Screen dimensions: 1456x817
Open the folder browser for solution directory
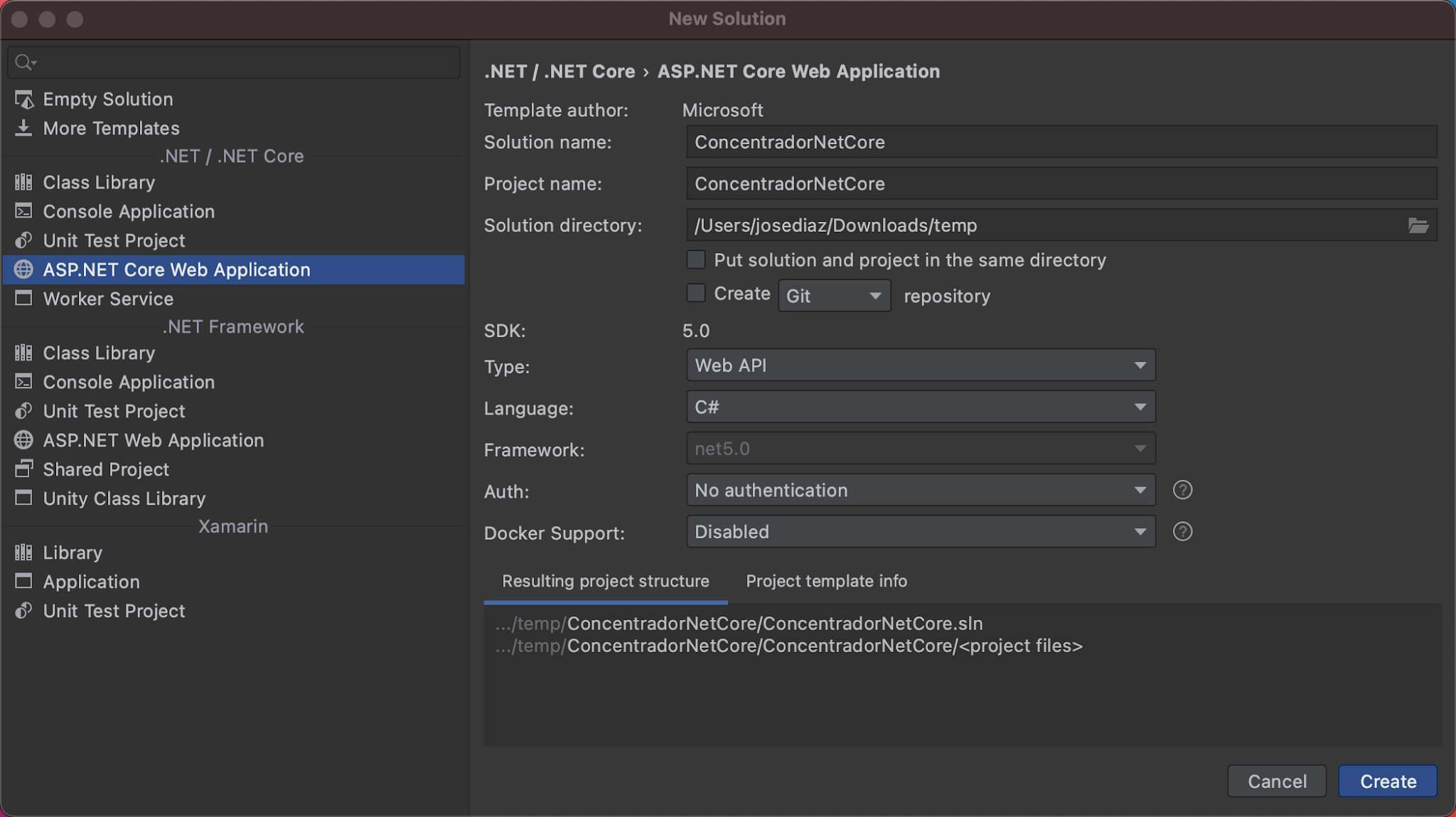coord(1418,225)
